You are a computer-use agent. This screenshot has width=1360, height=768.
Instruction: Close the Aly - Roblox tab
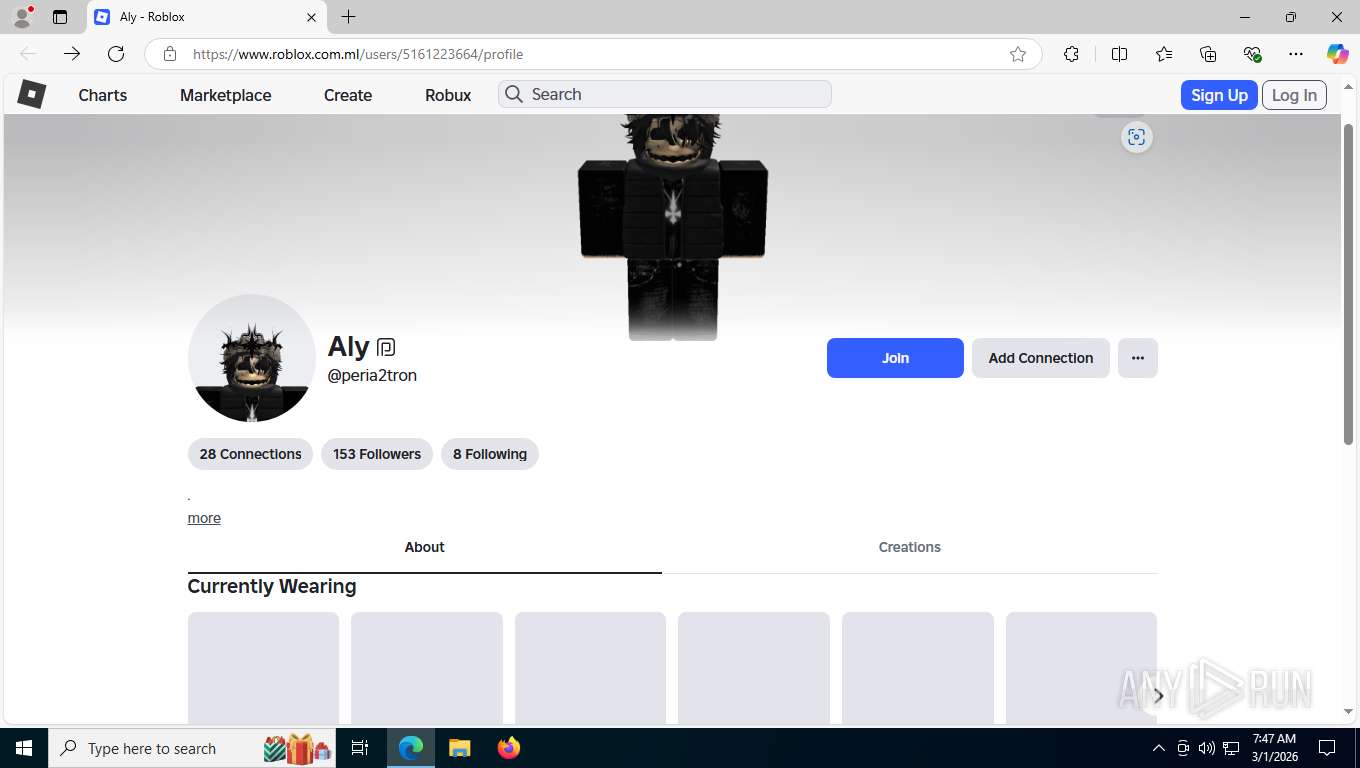[311, 17]
